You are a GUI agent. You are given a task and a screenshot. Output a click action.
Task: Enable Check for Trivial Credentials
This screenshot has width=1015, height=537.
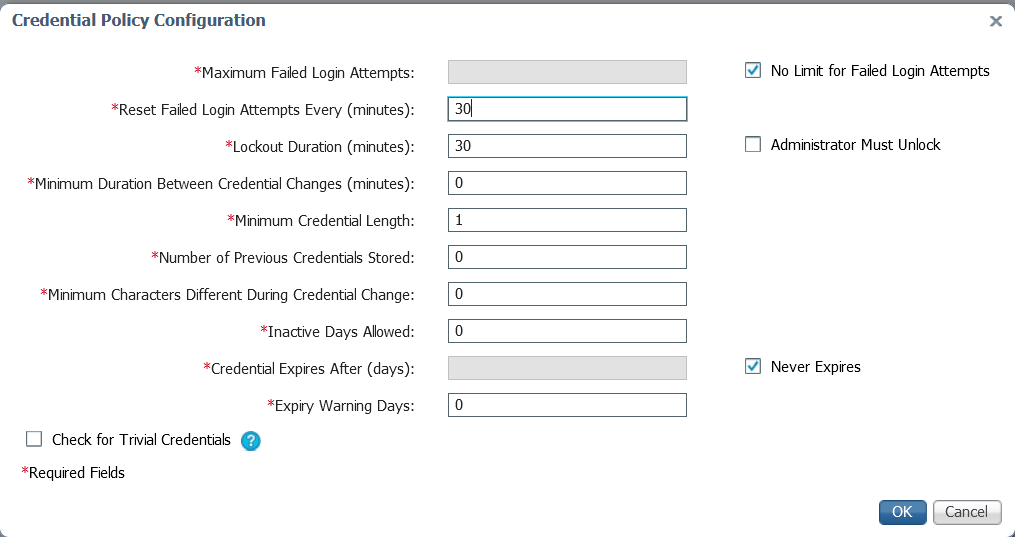pyautogui.click(x=35, y=439)
